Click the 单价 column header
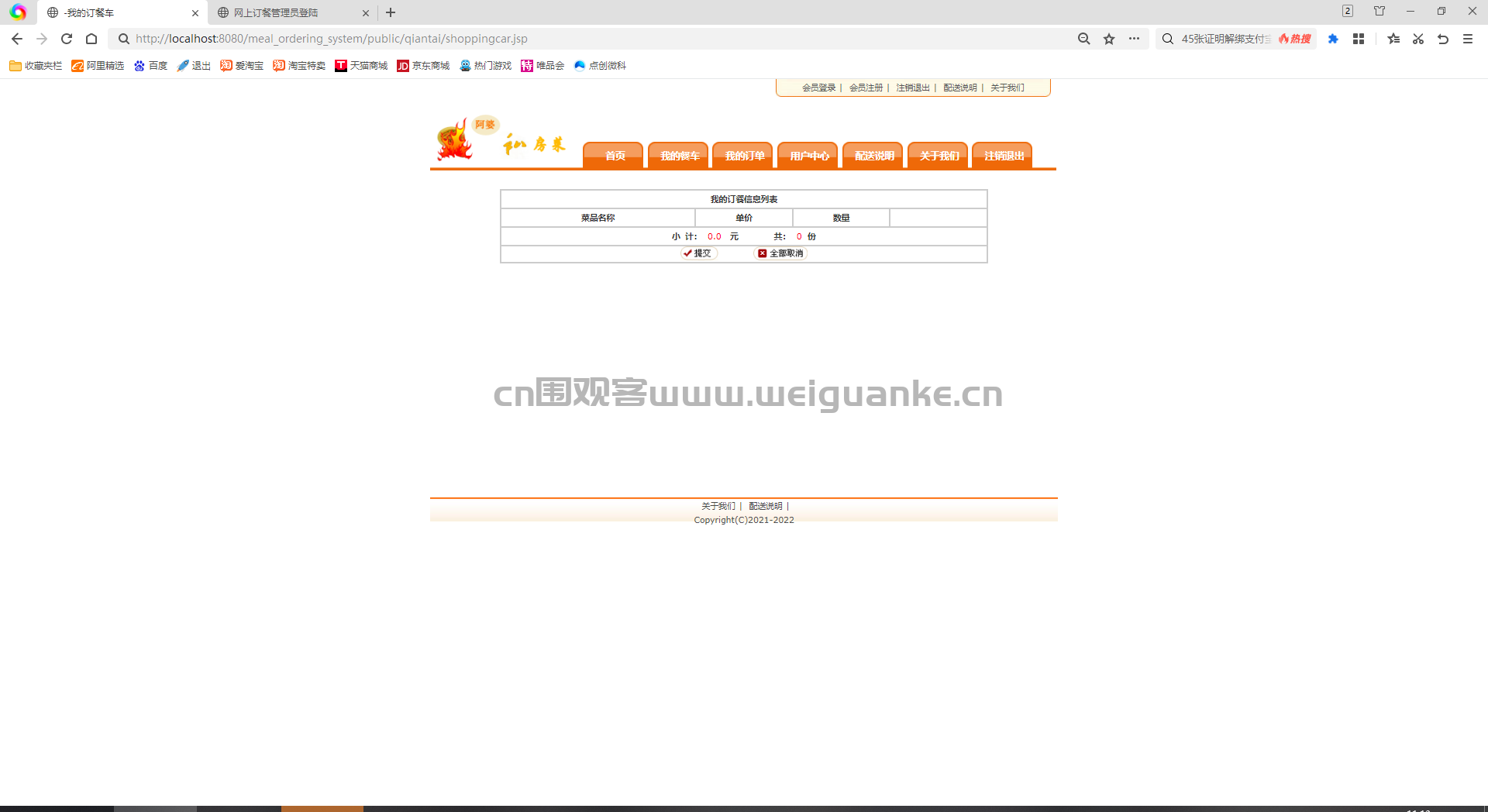The width and height of the screenshot is (1488, 812). (x=744, y=218)
